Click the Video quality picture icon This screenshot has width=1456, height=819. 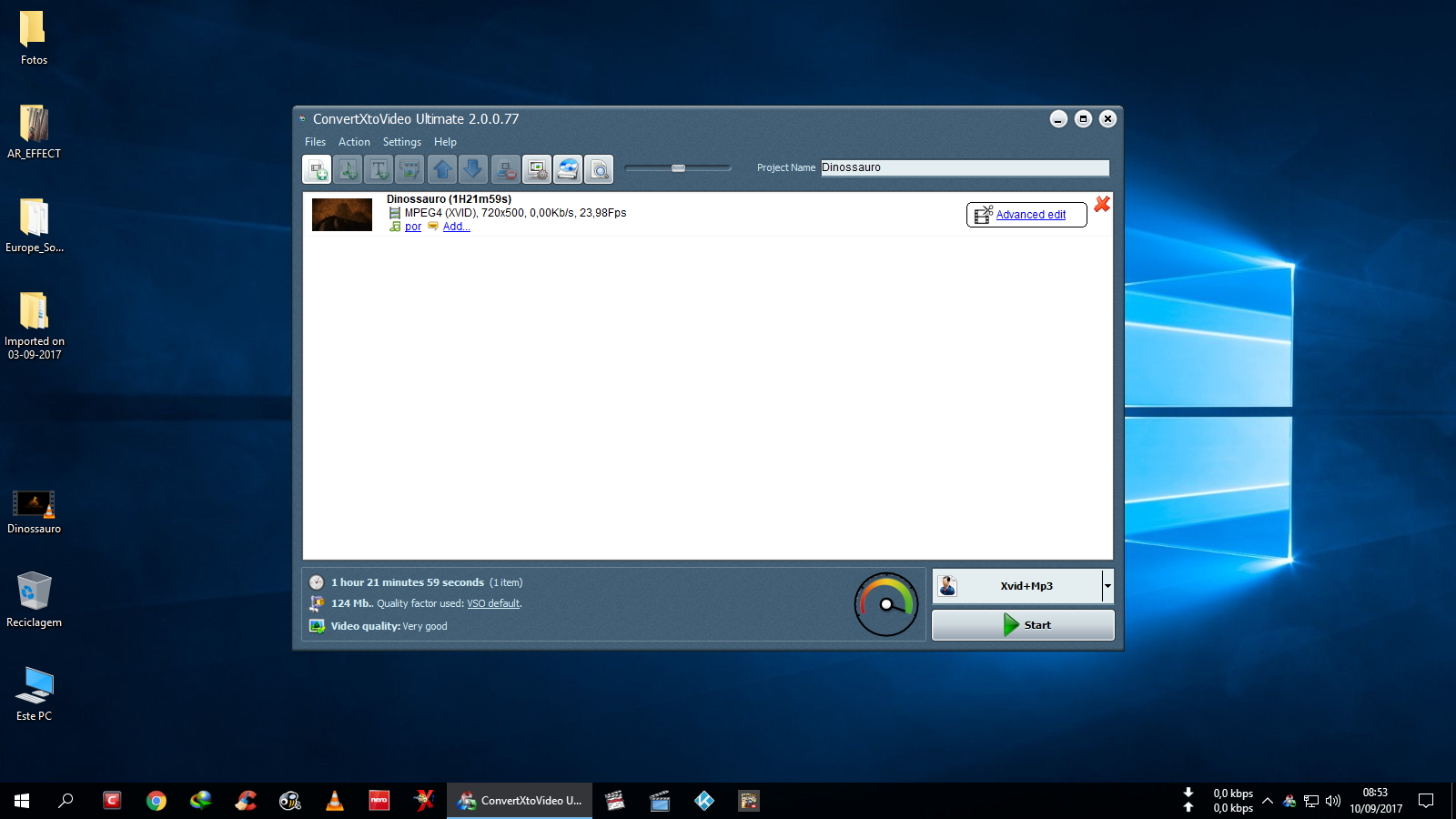click(317, 626)
